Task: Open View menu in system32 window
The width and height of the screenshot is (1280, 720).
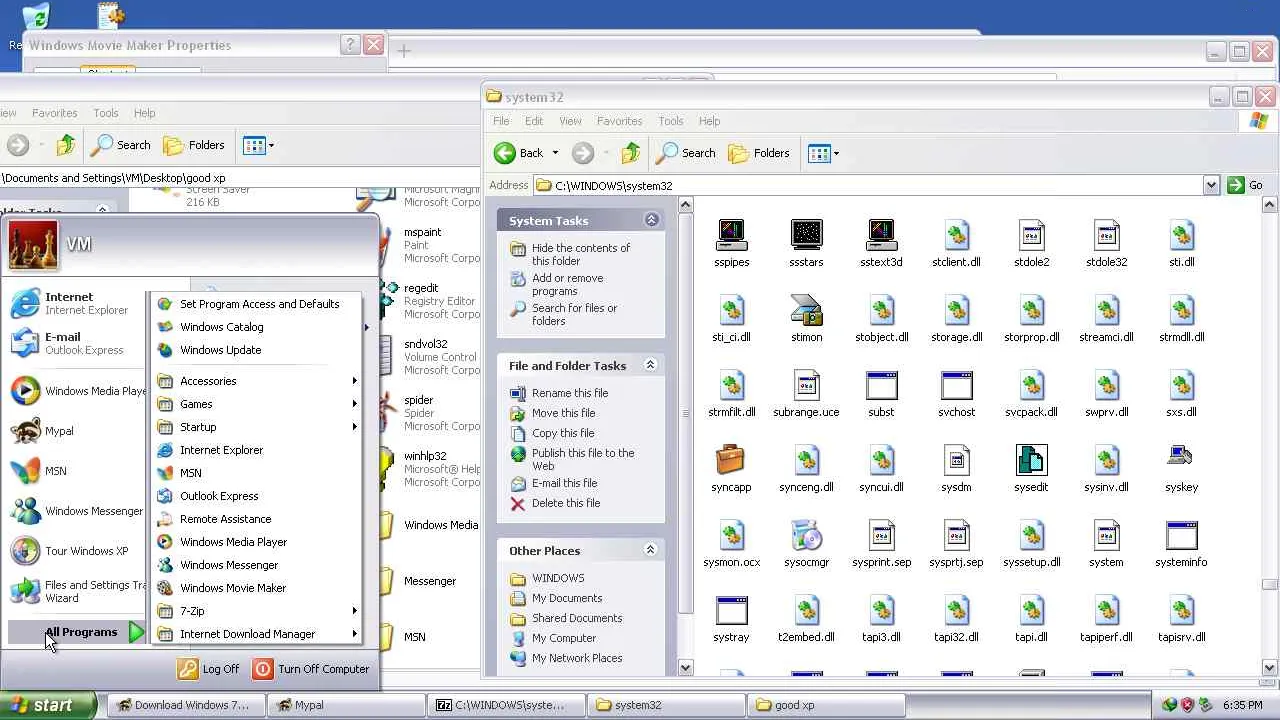Action: 570,121
